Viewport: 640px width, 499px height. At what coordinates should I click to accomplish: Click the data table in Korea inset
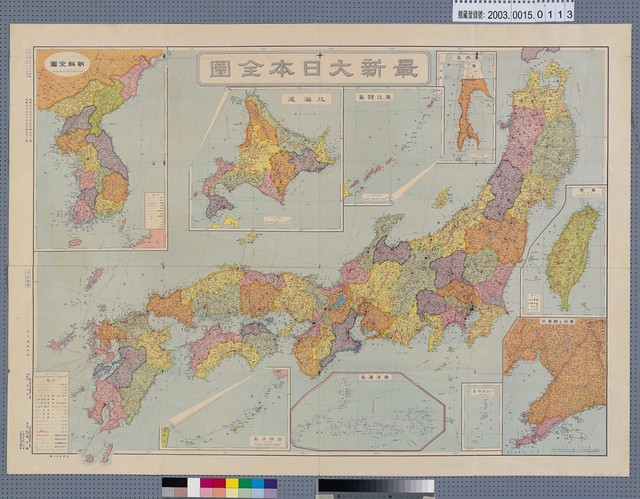click(x=154, y=210)
